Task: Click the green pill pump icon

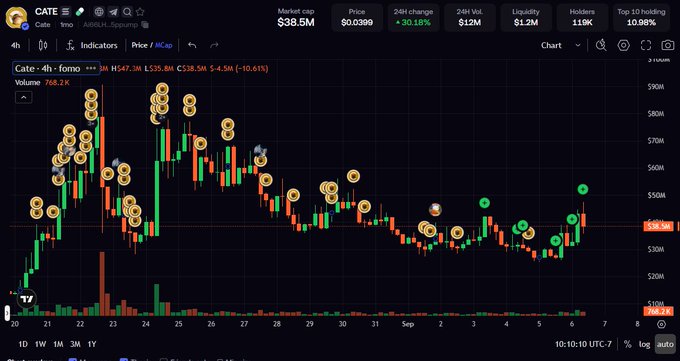Action: coord(80,11)
